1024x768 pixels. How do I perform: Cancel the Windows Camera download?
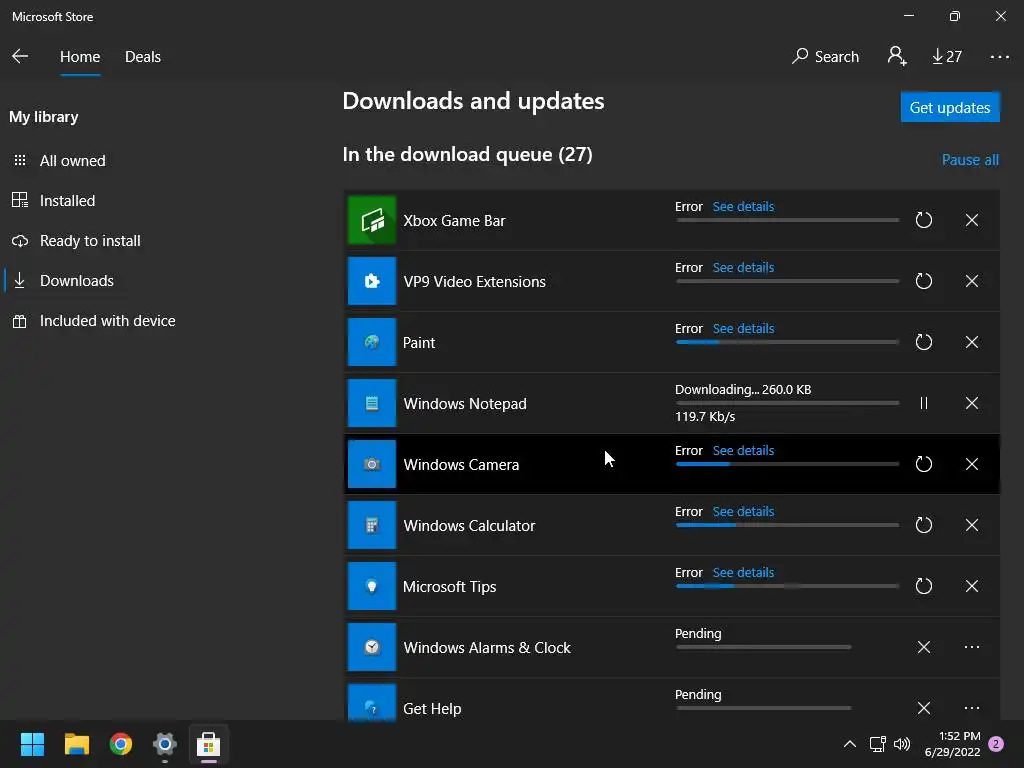(x=972, y=464)
